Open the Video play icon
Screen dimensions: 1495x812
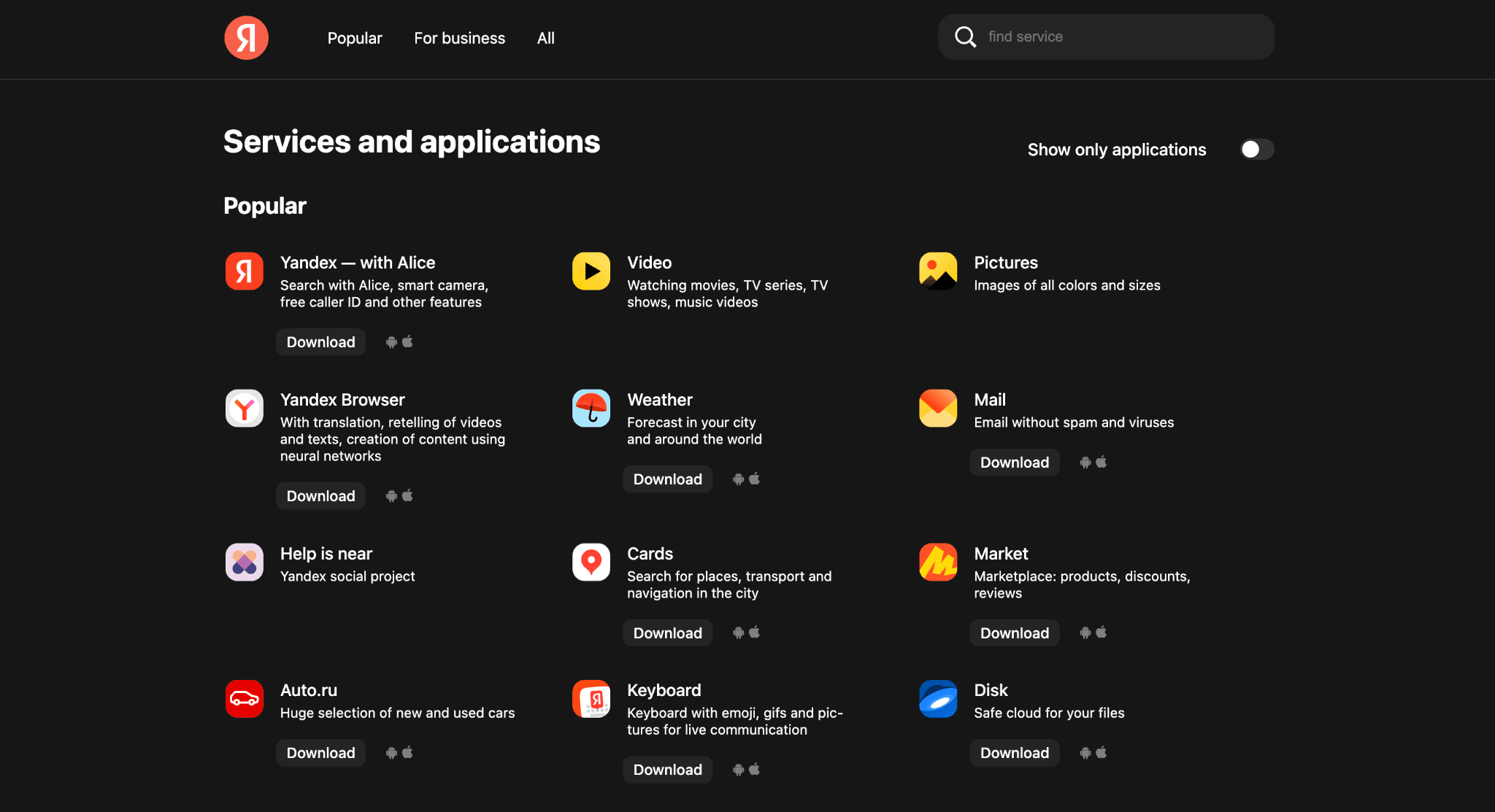coord(591,271)
